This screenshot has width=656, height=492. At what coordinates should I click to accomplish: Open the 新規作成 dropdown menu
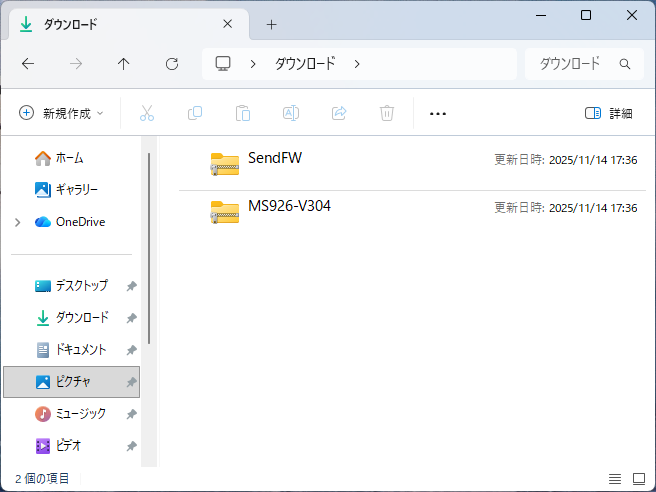pos(61,113)
